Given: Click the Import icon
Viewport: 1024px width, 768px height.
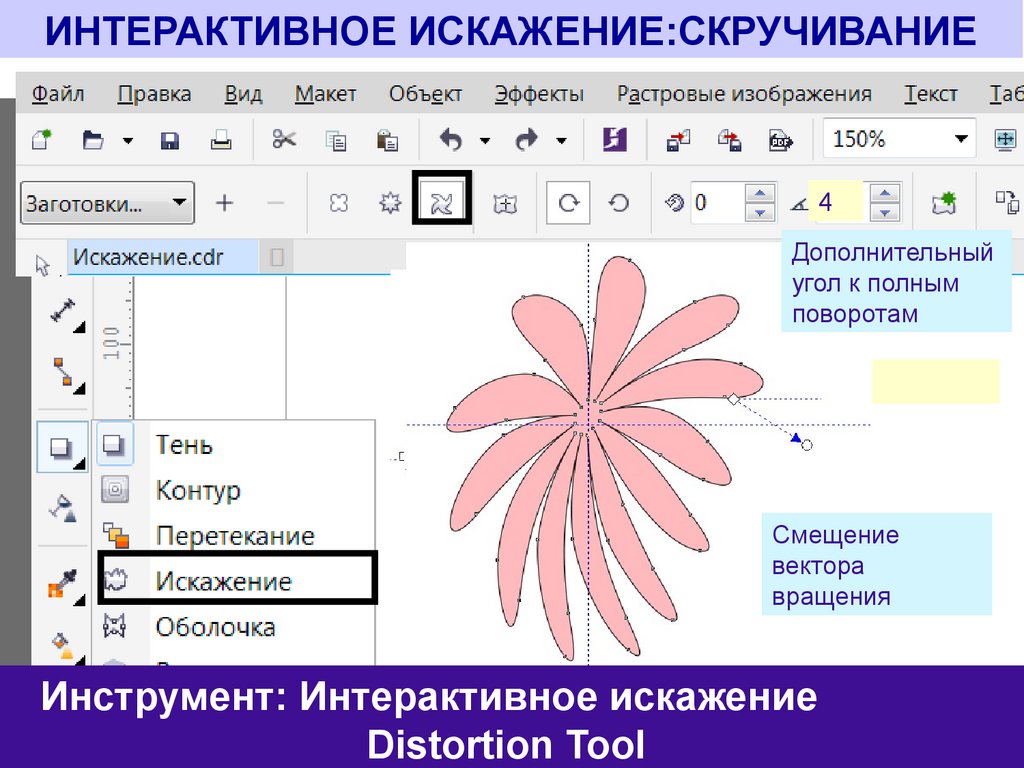Looking at the screenshot, I should (679, 140).
